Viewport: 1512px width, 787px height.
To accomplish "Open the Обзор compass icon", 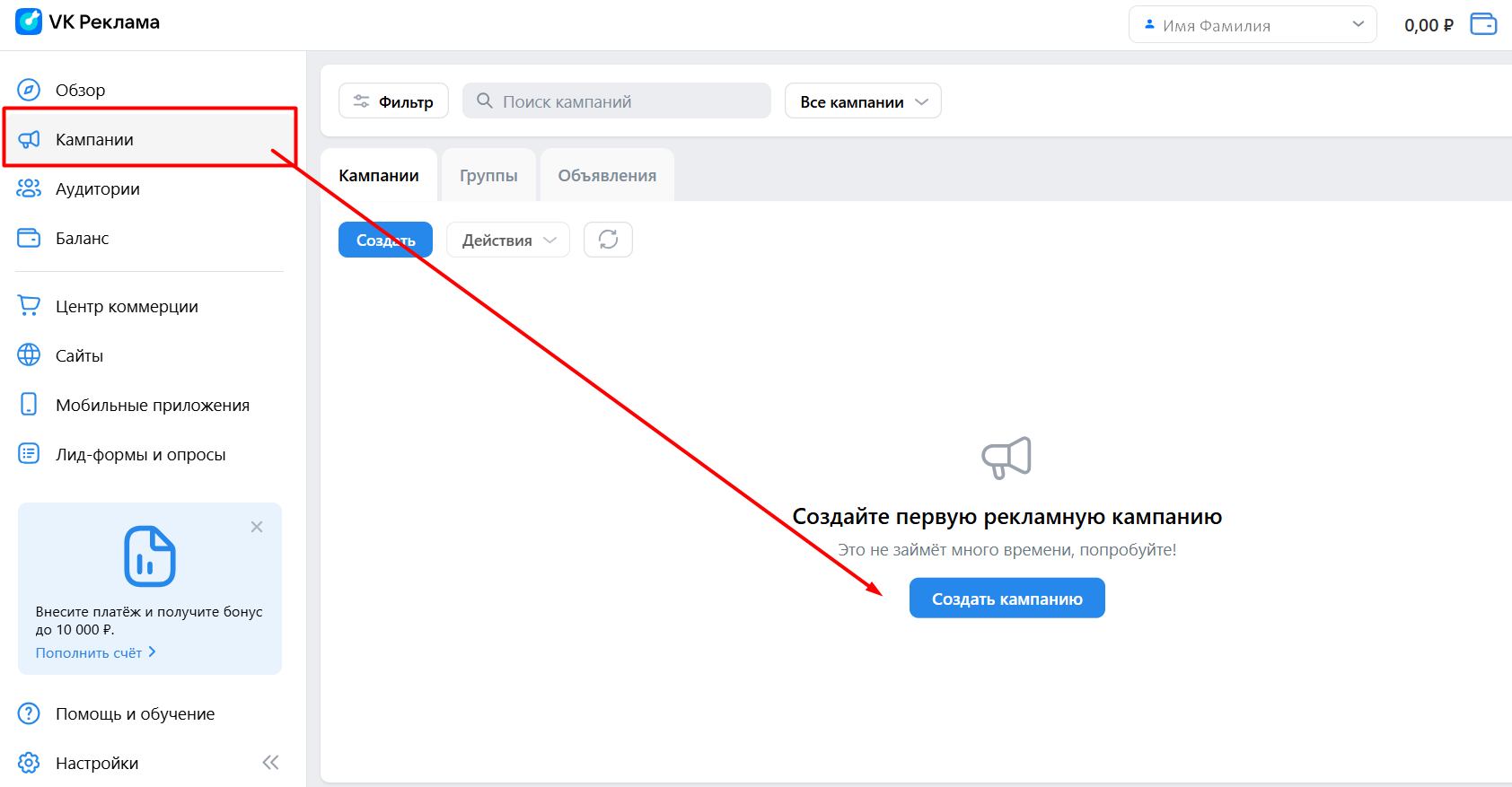I will (x=29, y=90).
